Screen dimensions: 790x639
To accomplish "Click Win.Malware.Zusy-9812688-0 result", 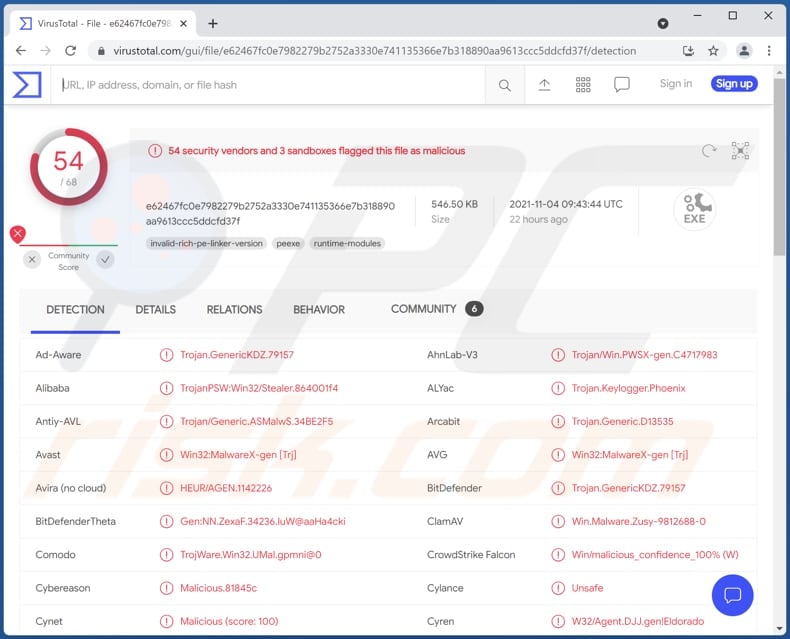I will pyautogui.click(x=638, y=521).
